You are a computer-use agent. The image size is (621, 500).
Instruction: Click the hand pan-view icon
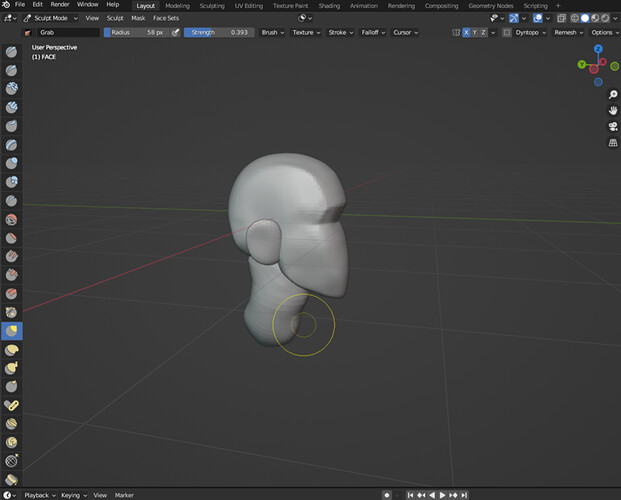tap(613, 111)
